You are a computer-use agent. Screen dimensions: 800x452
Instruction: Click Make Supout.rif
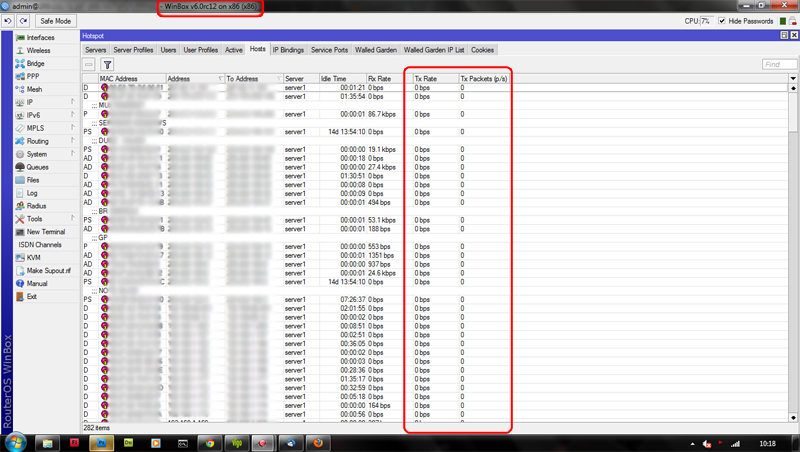click(48, 270)
